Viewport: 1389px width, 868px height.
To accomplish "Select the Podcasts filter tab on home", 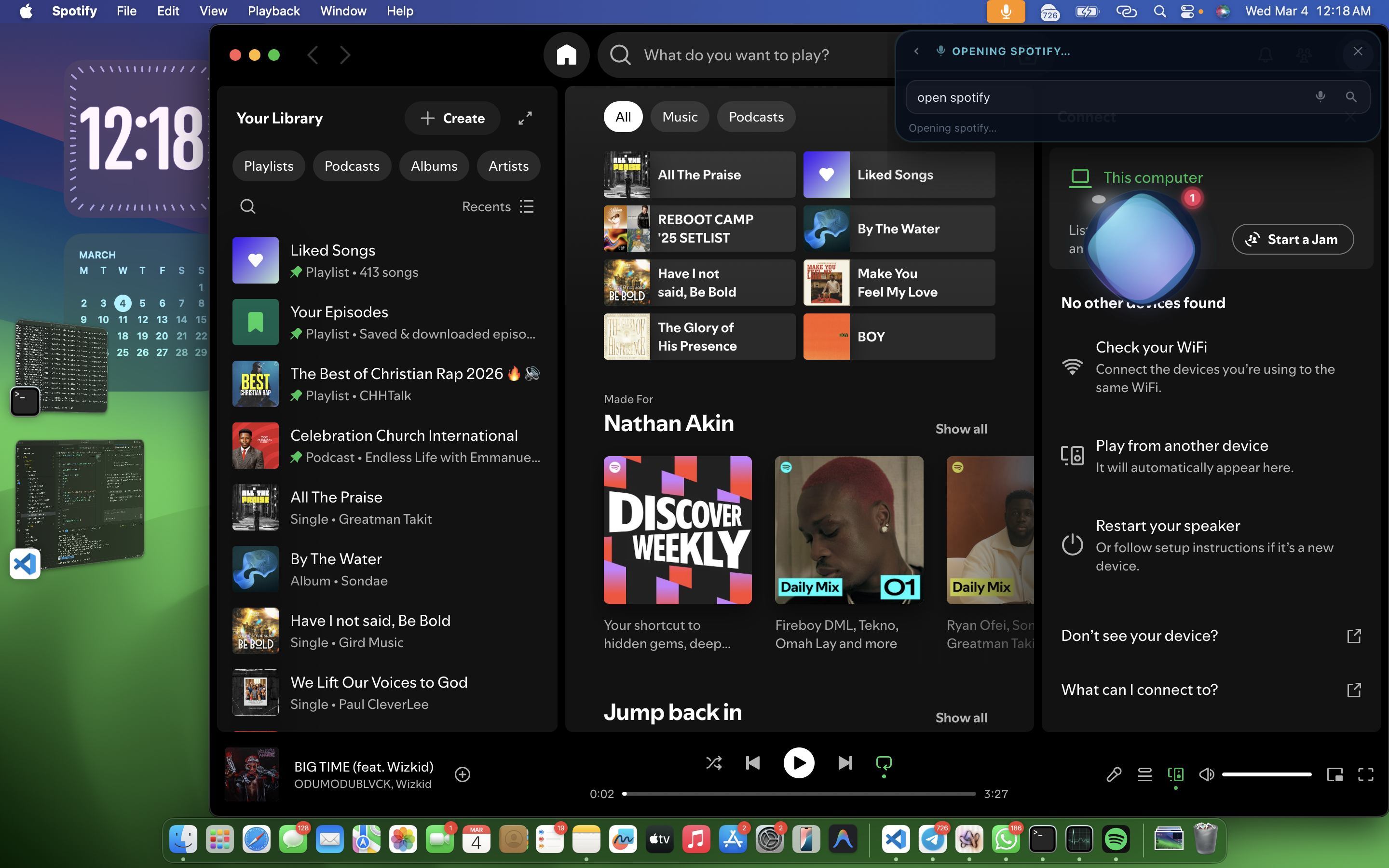I will 756,117.
